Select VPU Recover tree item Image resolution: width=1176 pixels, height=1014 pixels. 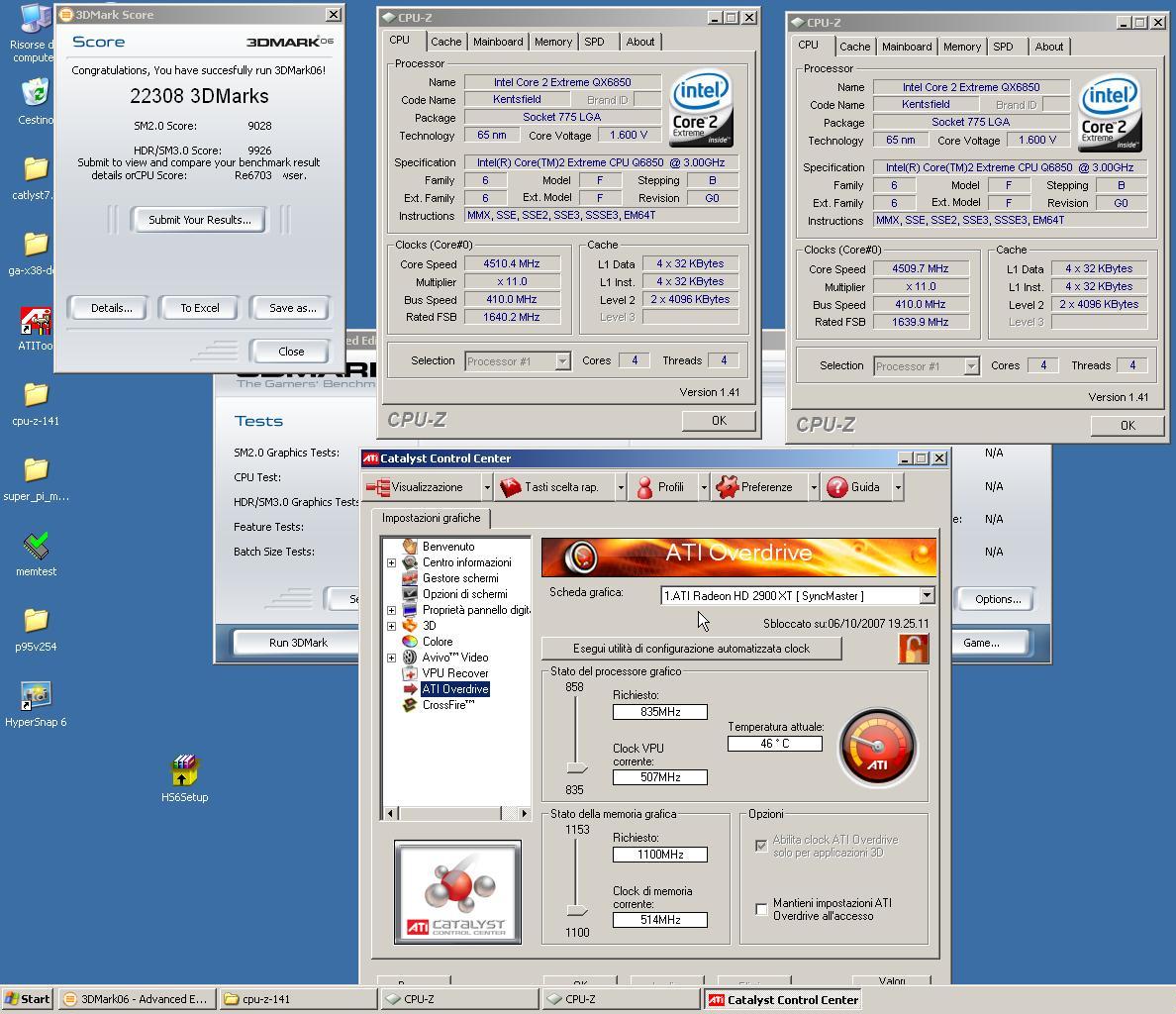tap(454, 673)
